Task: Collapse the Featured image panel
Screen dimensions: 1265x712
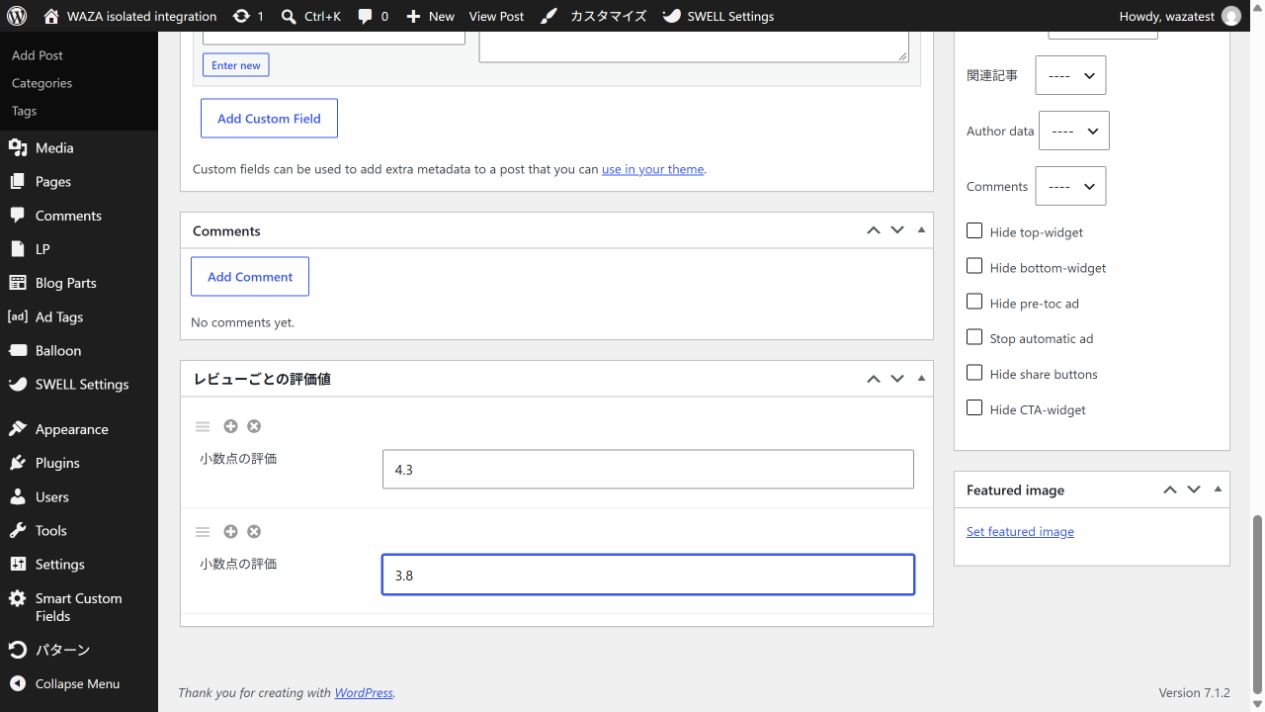Action: tap(1217, 490)
